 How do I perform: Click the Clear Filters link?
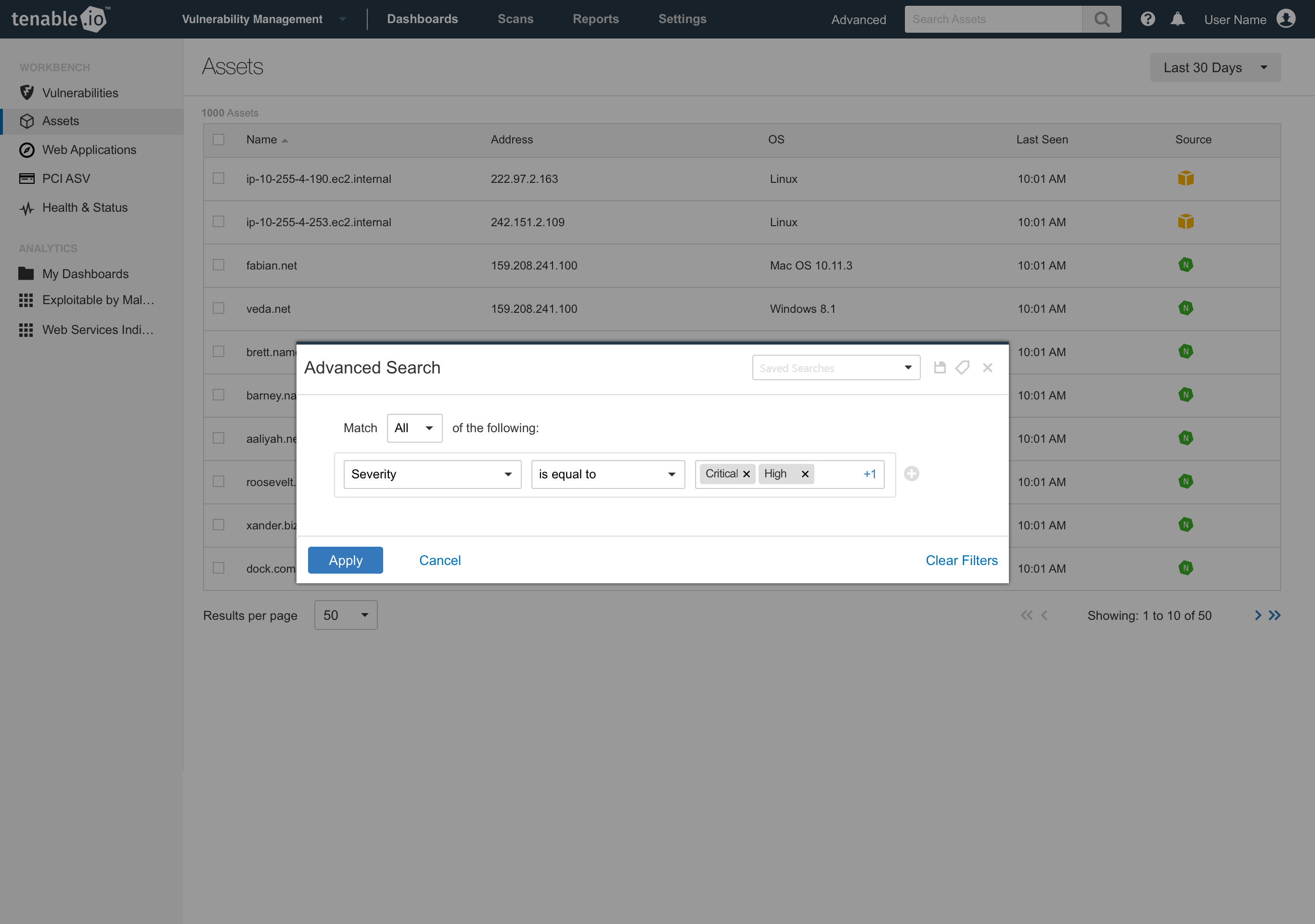(x=961, y=560)
